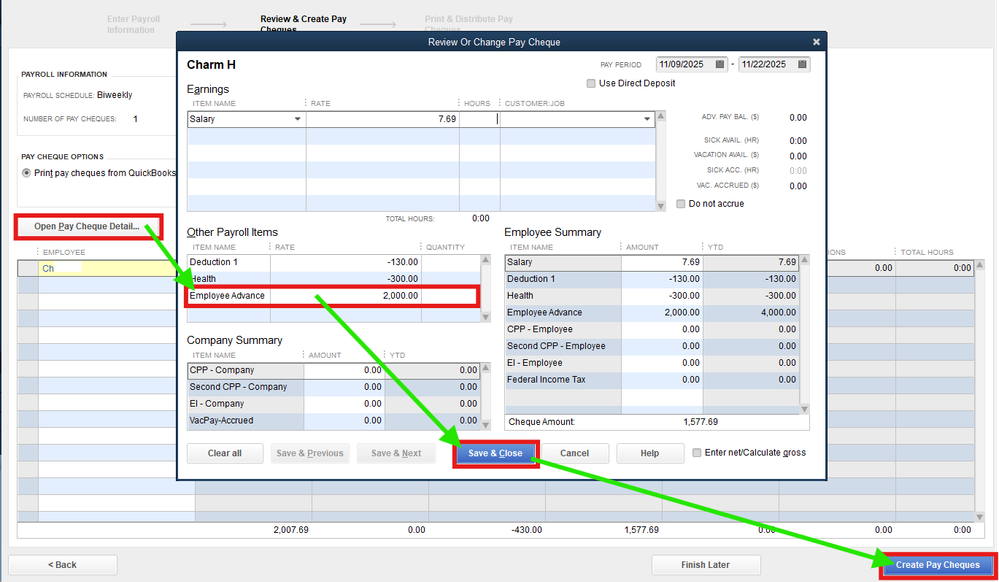Click the Save & Close button
Image resolution: width=999 pixels, height=582 pixels.
click(495, 453)
